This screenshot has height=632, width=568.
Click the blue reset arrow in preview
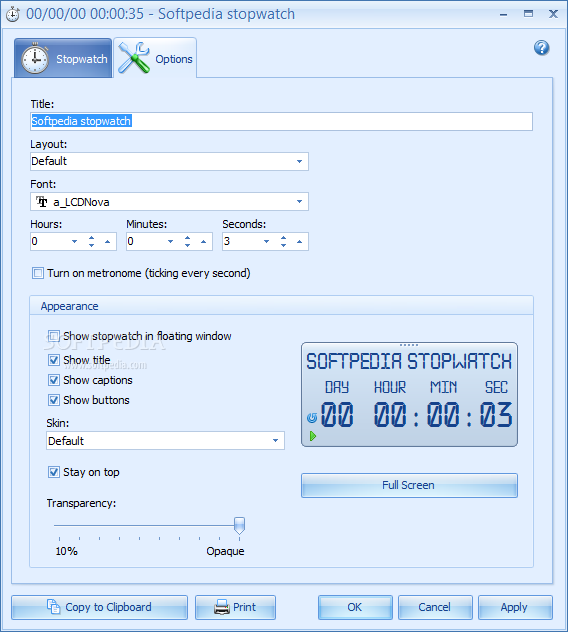pos(312,418)
